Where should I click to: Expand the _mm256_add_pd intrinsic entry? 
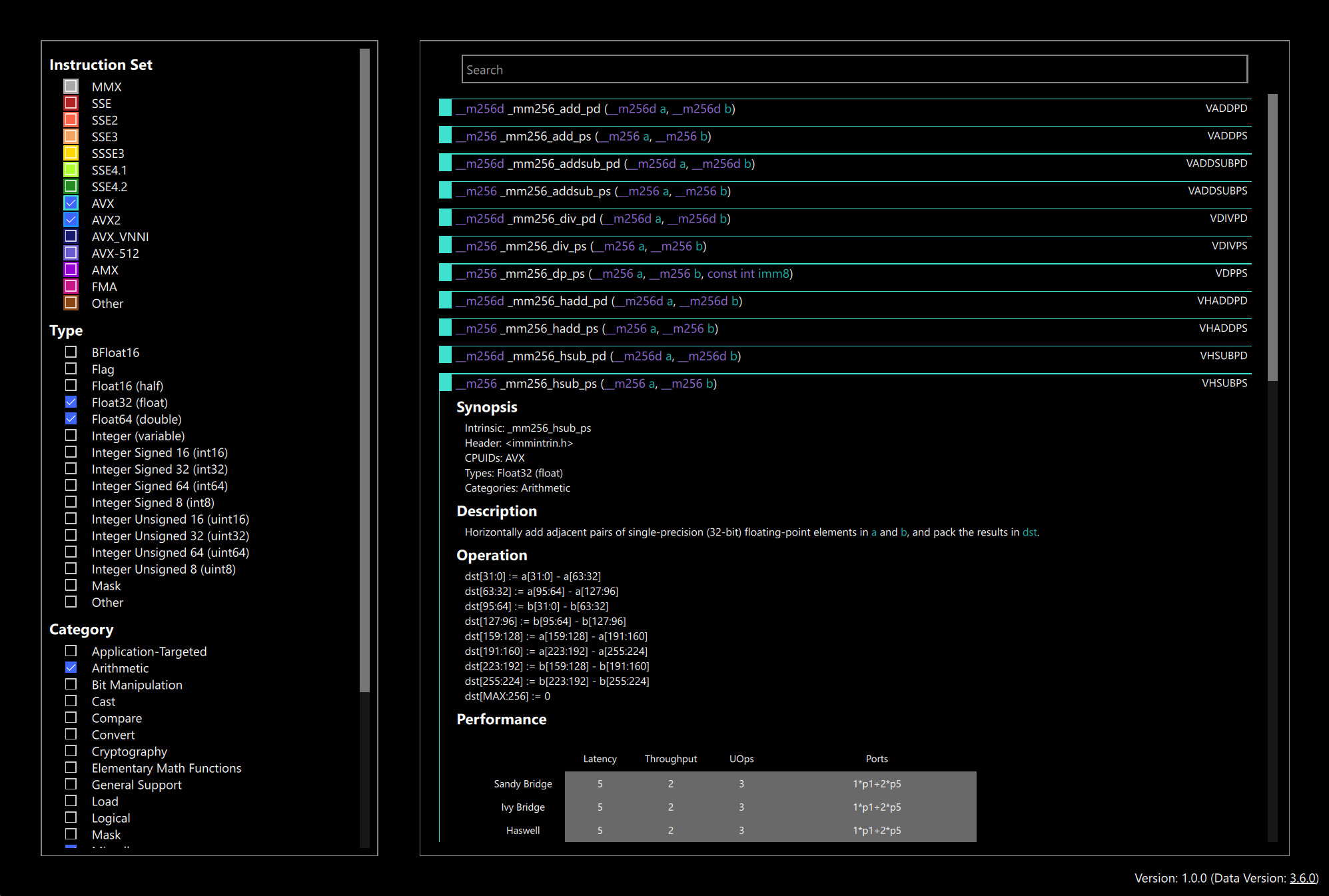click(553, 109)
